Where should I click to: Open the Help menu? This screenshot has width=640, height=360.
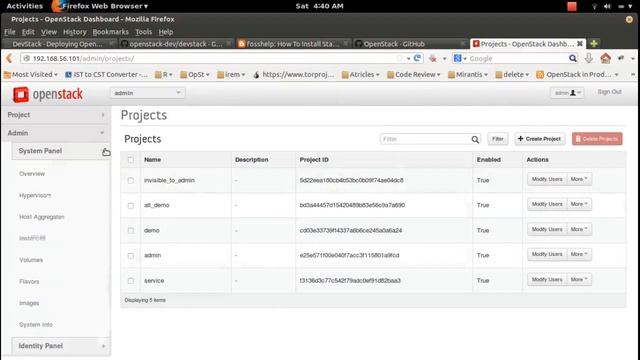(x=166, y=32)
